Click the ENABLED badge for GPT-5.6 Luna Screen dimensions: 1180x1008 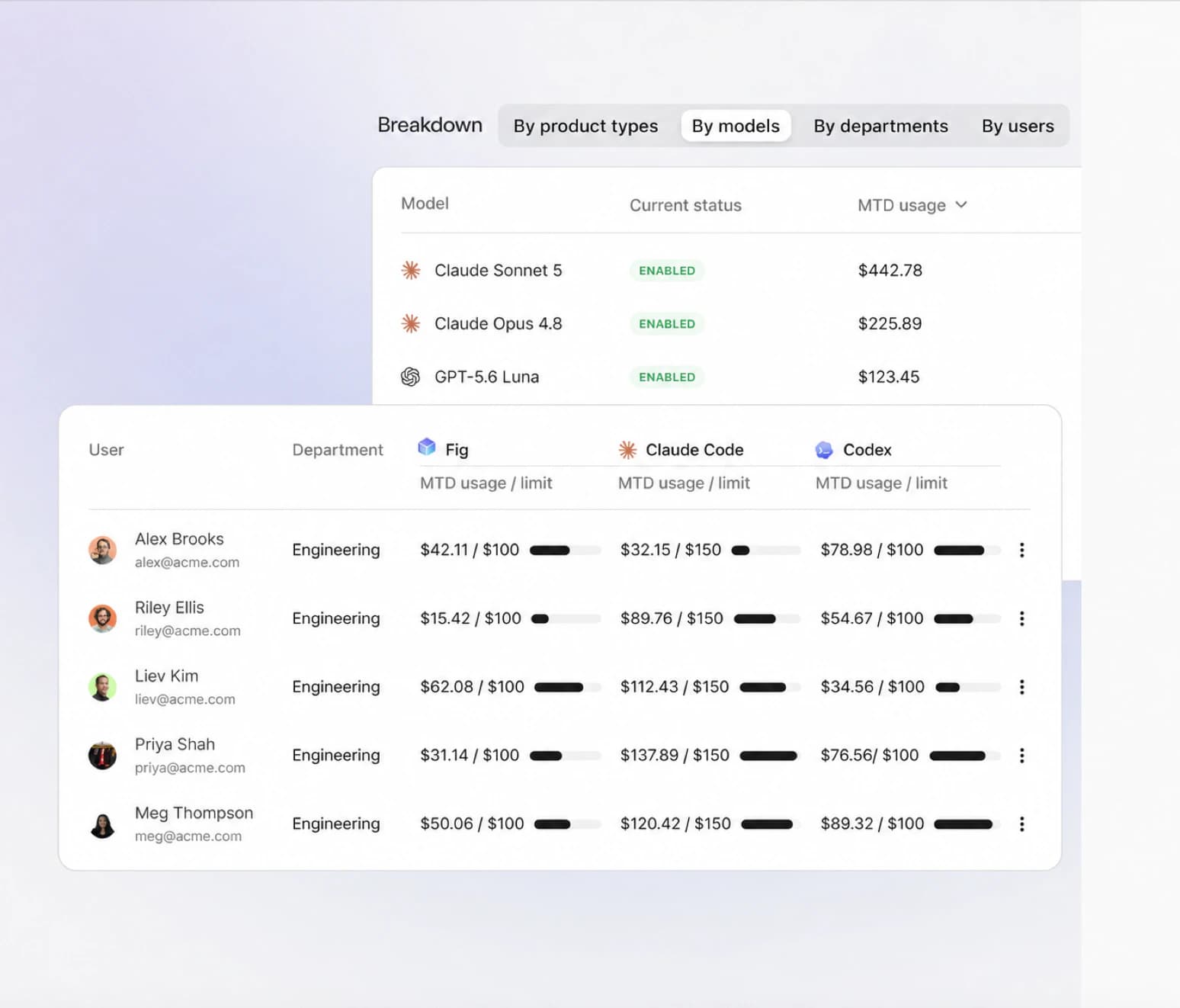pyautogui.click(x=667, y=377)
